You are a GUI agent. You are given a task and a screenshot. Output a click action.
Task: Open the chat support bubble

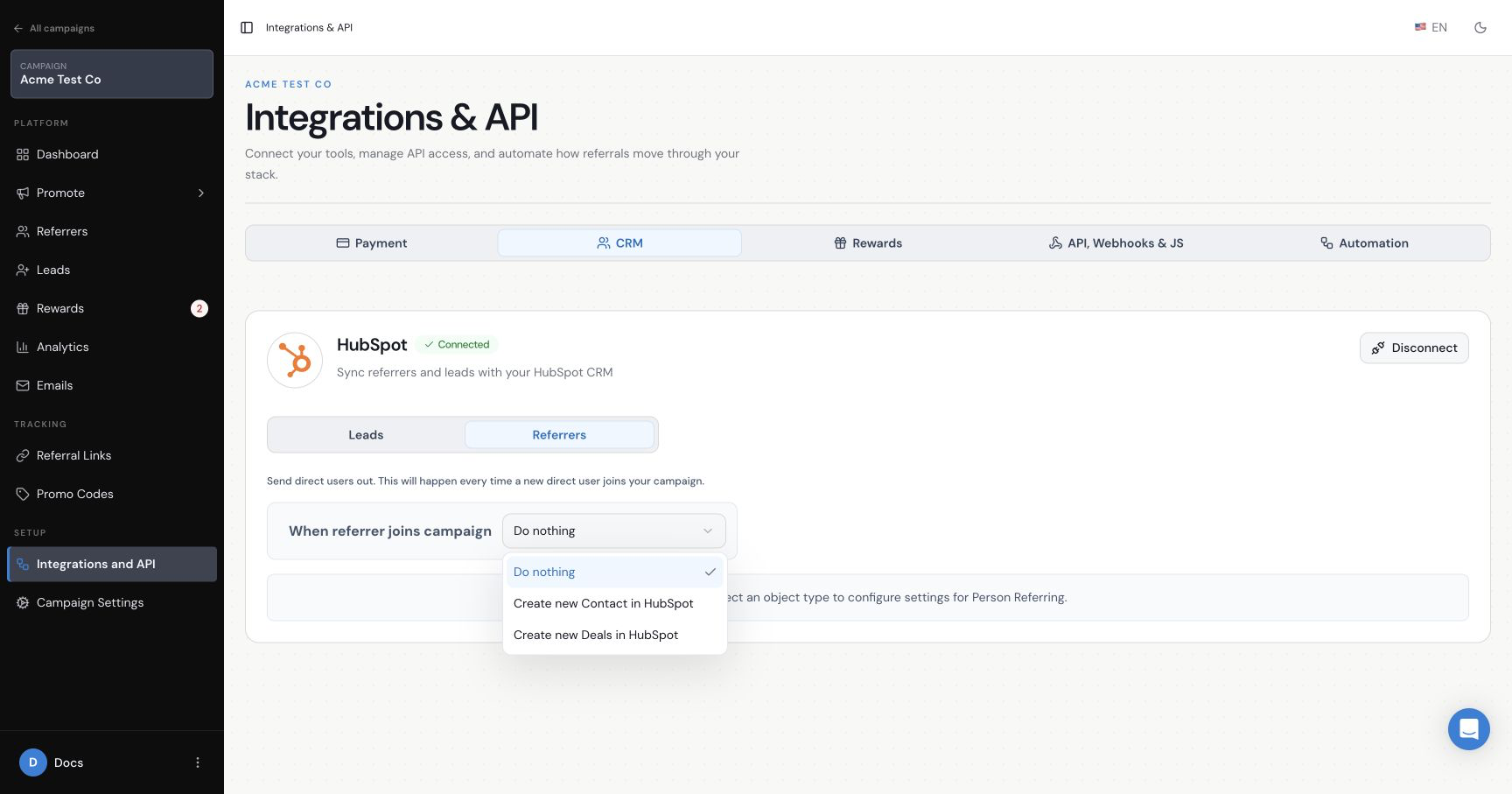pos(1468,729)
